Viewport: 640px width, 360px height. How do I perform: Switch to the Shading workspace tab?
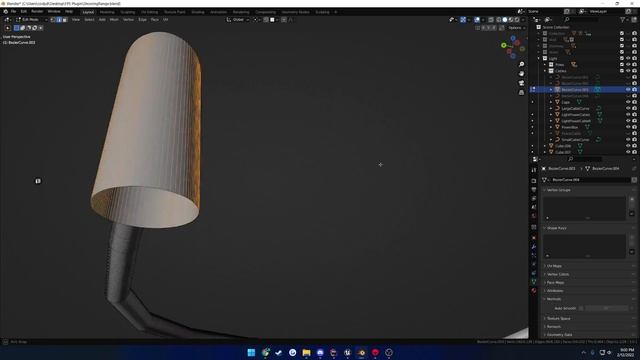click(198, 12)
